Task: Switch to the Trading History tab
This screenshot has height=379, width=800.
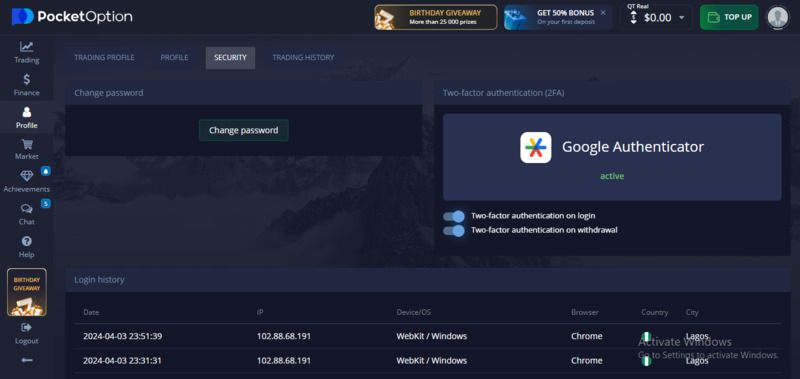Action: point(303,58)
